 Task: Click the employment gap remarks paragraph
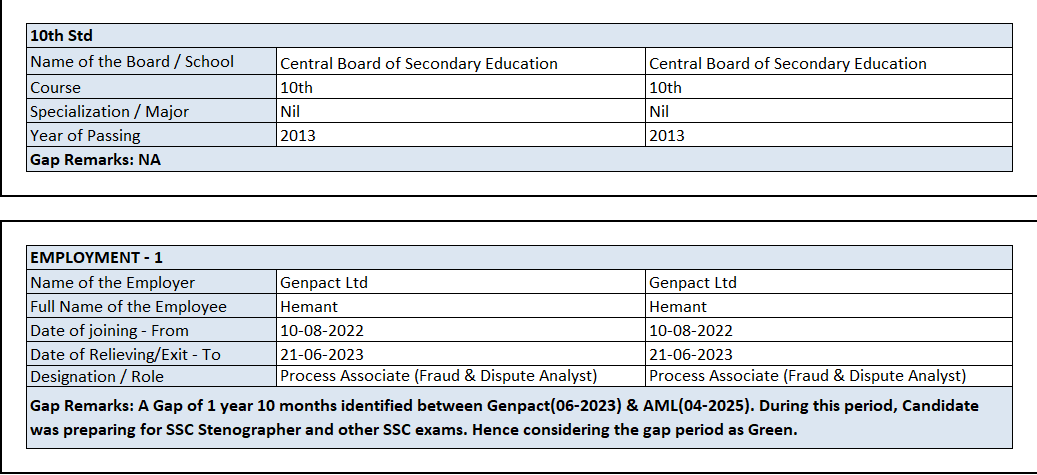click(505, 418)
